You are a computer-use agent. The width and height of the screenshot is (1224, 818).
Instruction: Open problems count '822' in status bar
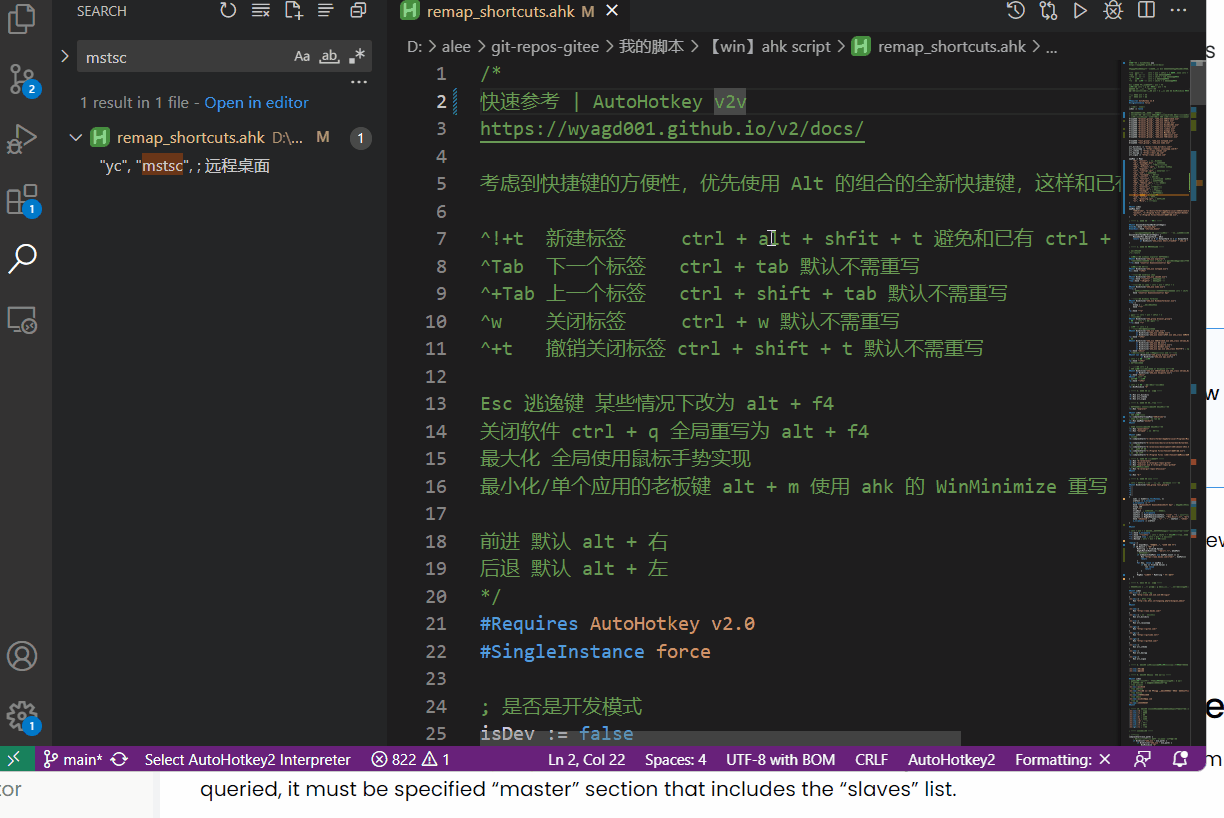[x=410, y=759]
